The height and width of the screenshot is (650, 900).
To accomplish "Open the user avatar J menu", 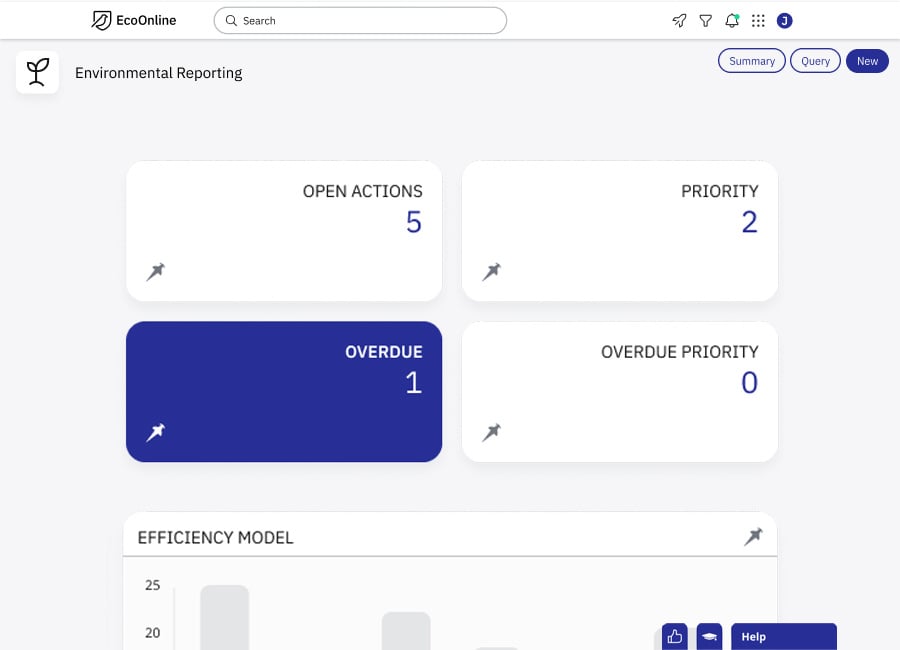I will coord(784,21).
